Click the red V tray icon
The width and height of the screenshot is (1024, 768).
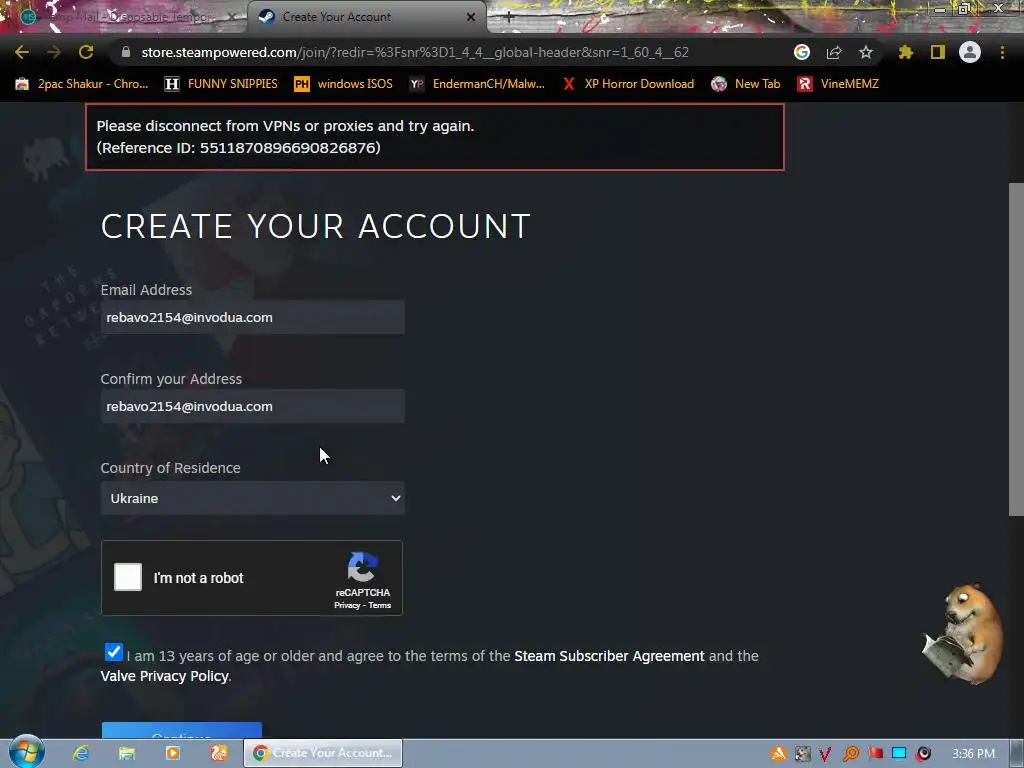825,754
